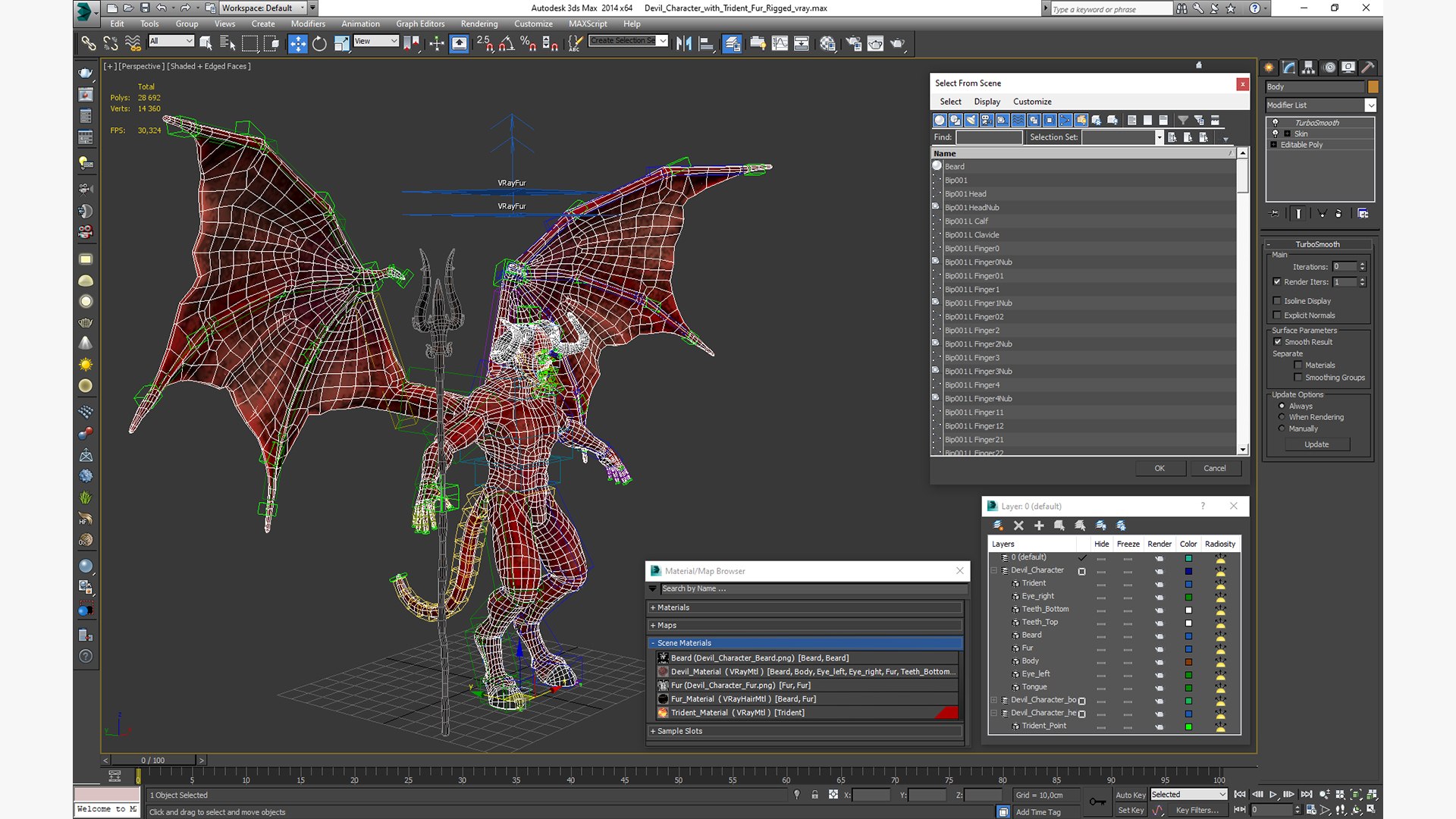Screen dimensions: 1456x819
Task: Expand Sample Slots in Material Browser
Action: coord(805,731)
